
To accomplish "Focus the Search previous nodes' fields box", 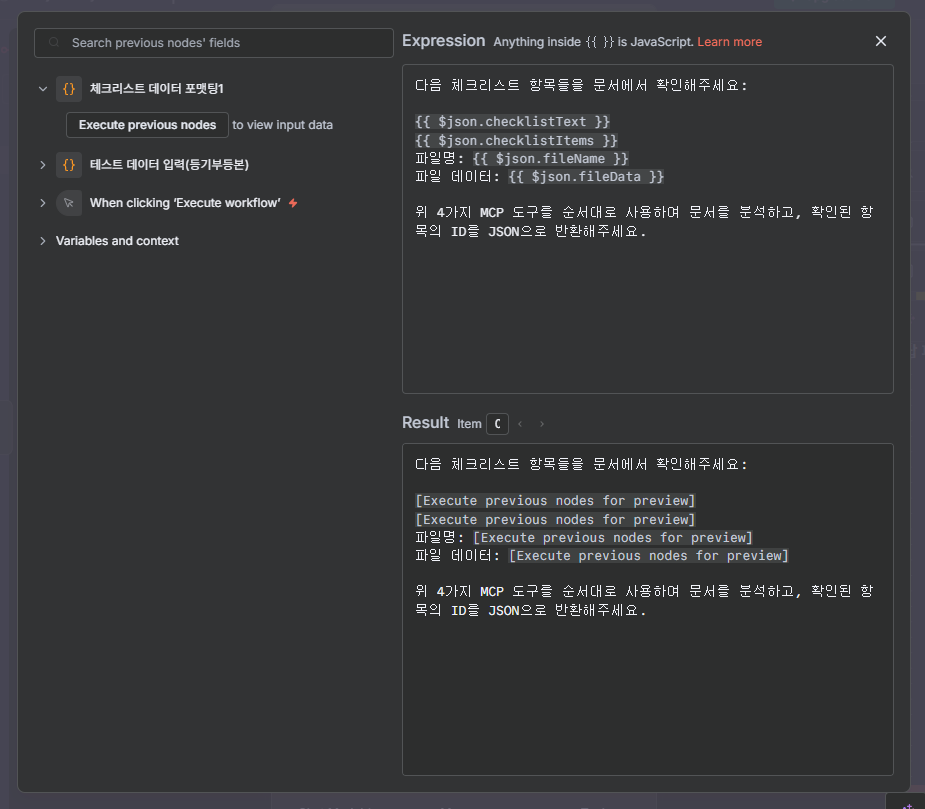I will (220, 43).
